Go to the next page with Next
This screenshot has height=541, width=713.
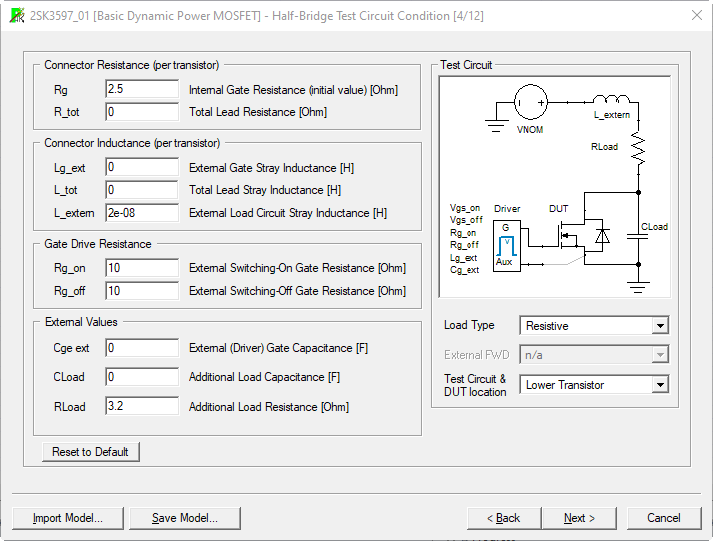click(x=579, y=518)
